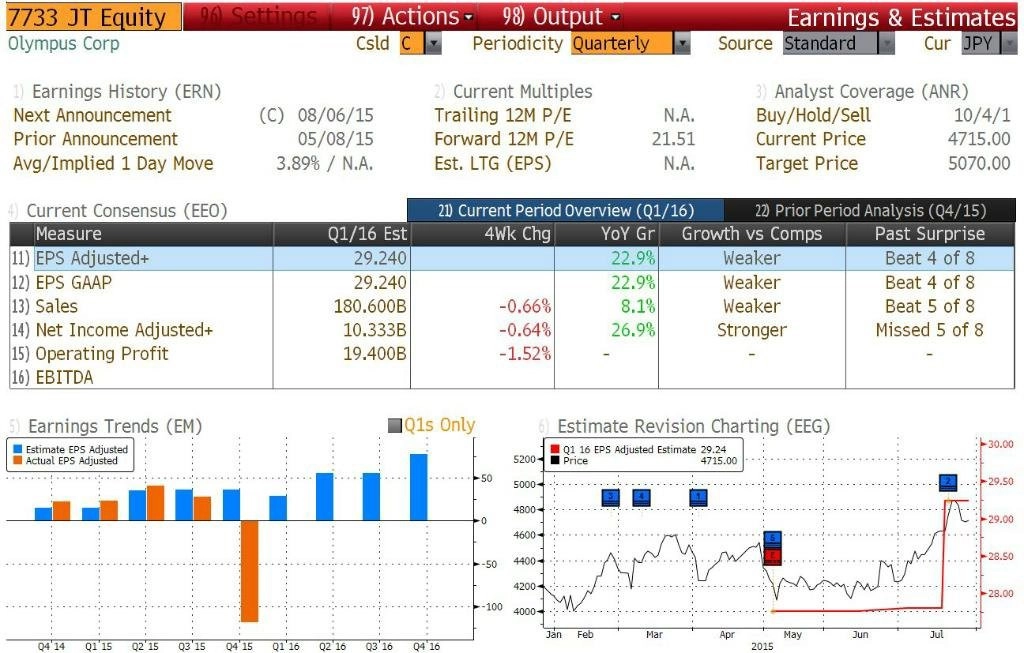Click blue marker 5 above red marker
Screen dimensions: 1024x653
[773, 540]
